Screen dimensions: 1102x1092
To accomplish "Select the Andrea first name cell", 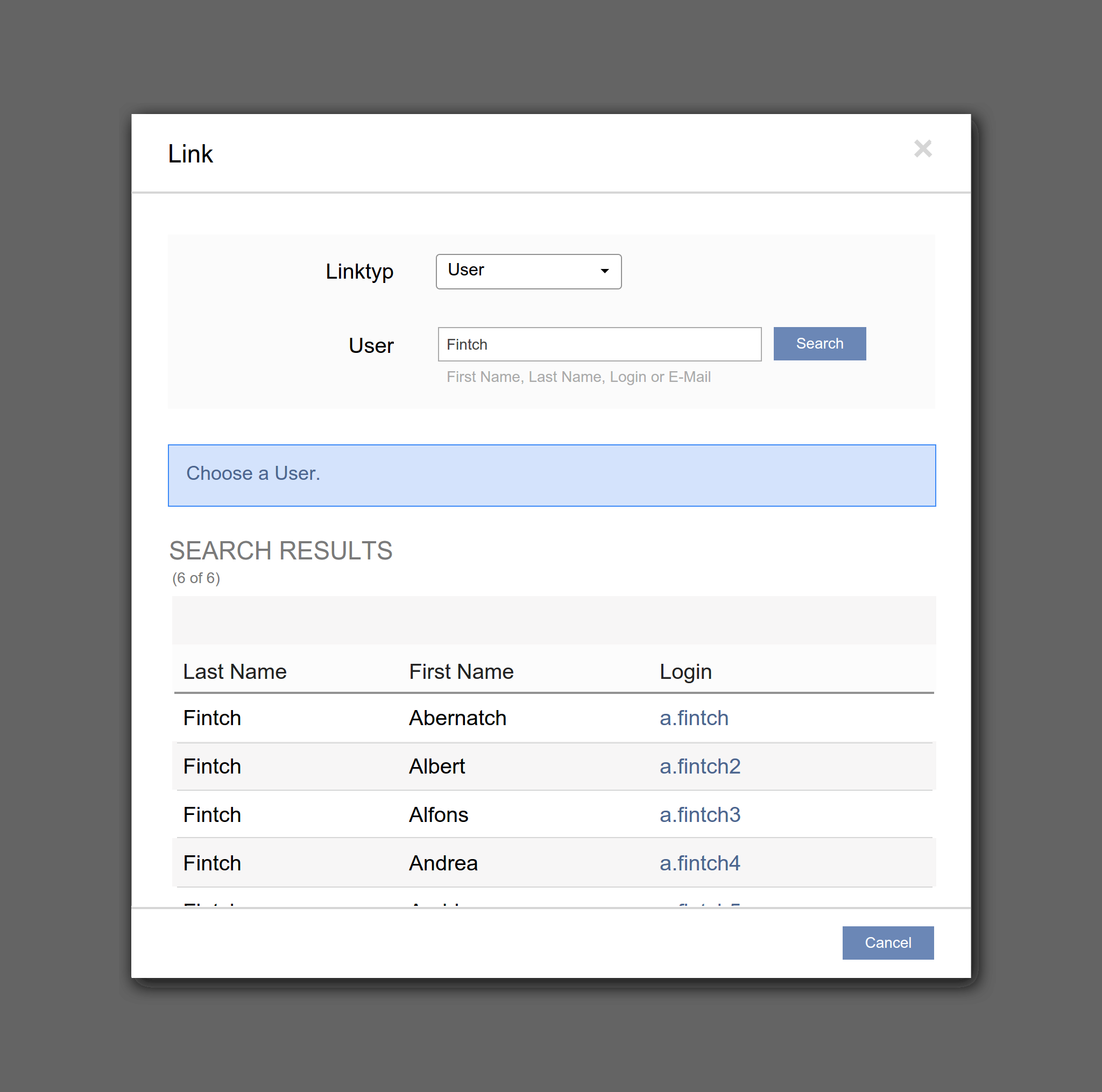I will point(443,863).
